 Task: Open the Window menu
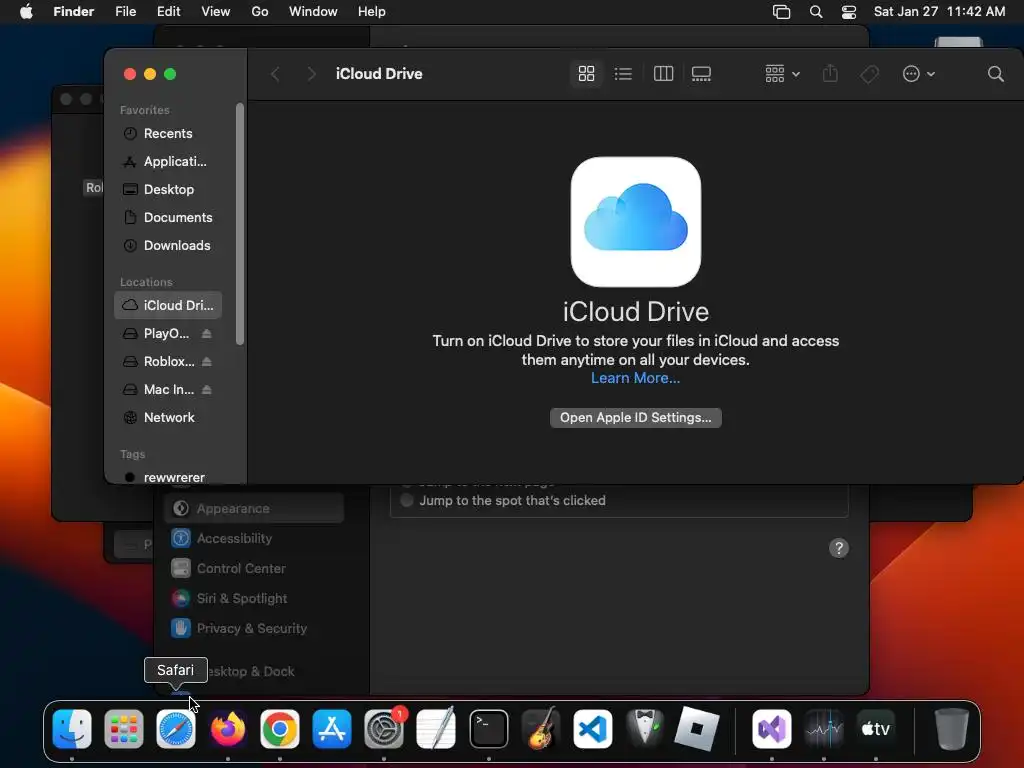(x=313, y=12)
